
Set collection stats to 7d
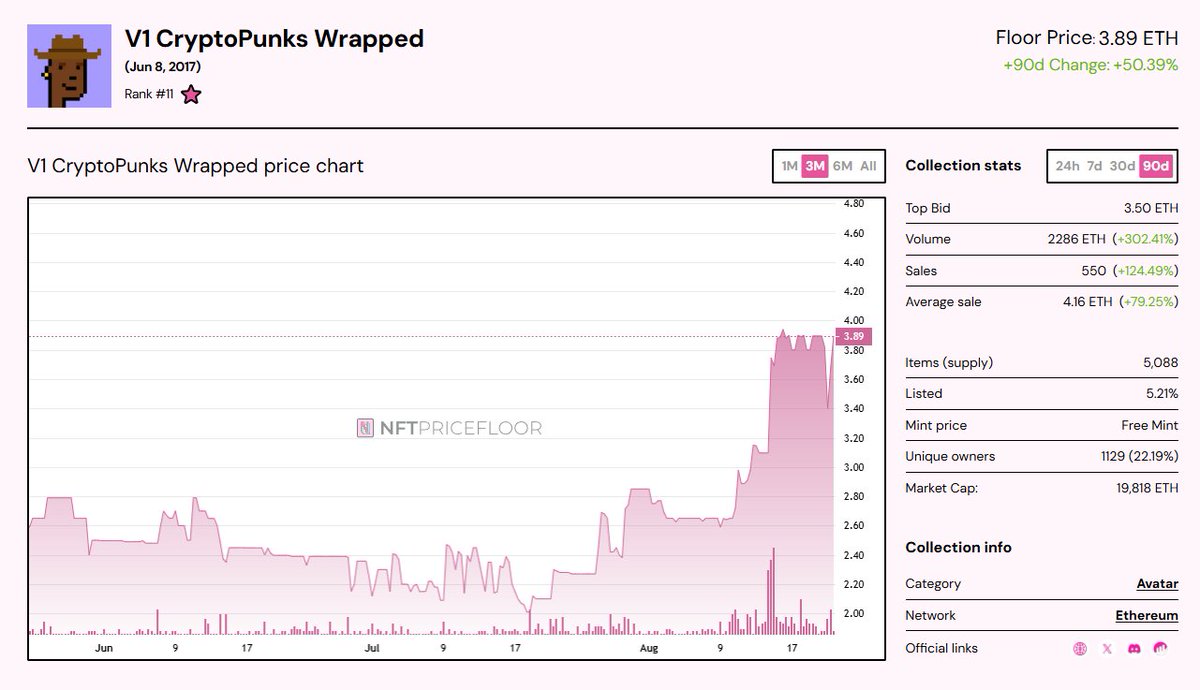[x=1095, y=166]
